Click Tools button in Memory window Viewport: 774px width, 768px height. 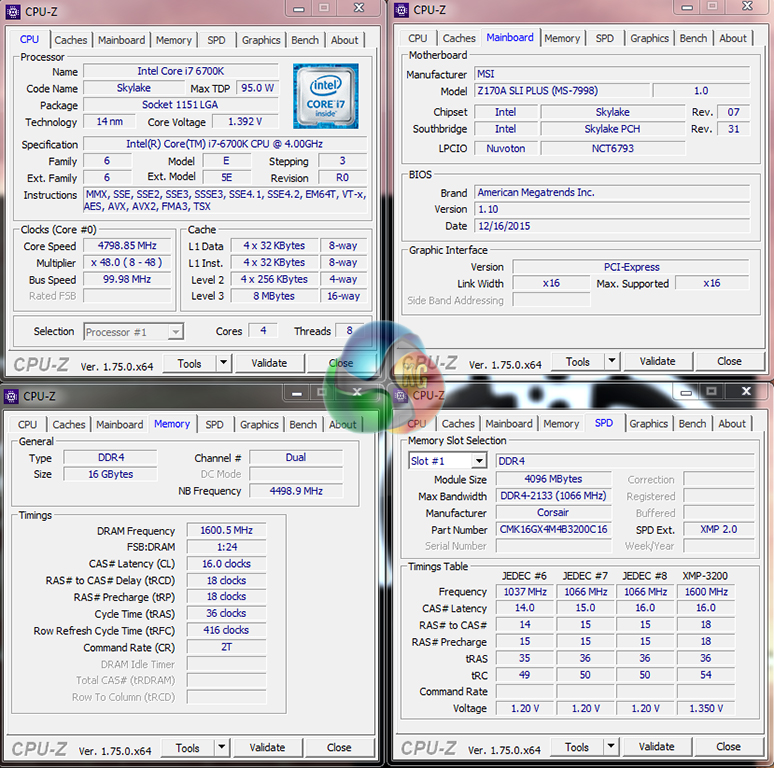188,748
